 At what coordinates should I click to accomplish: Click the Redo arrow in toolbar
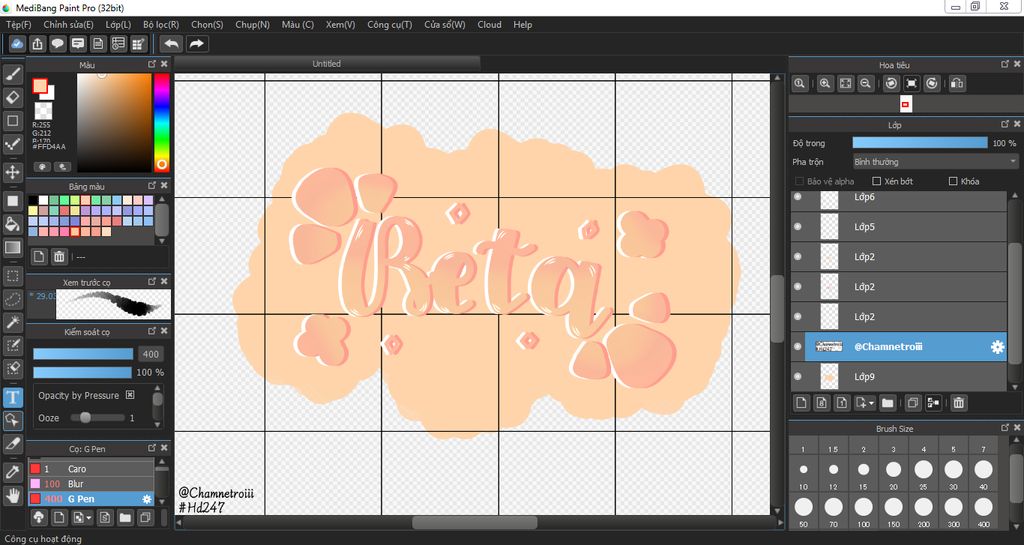tap(196, 44)
